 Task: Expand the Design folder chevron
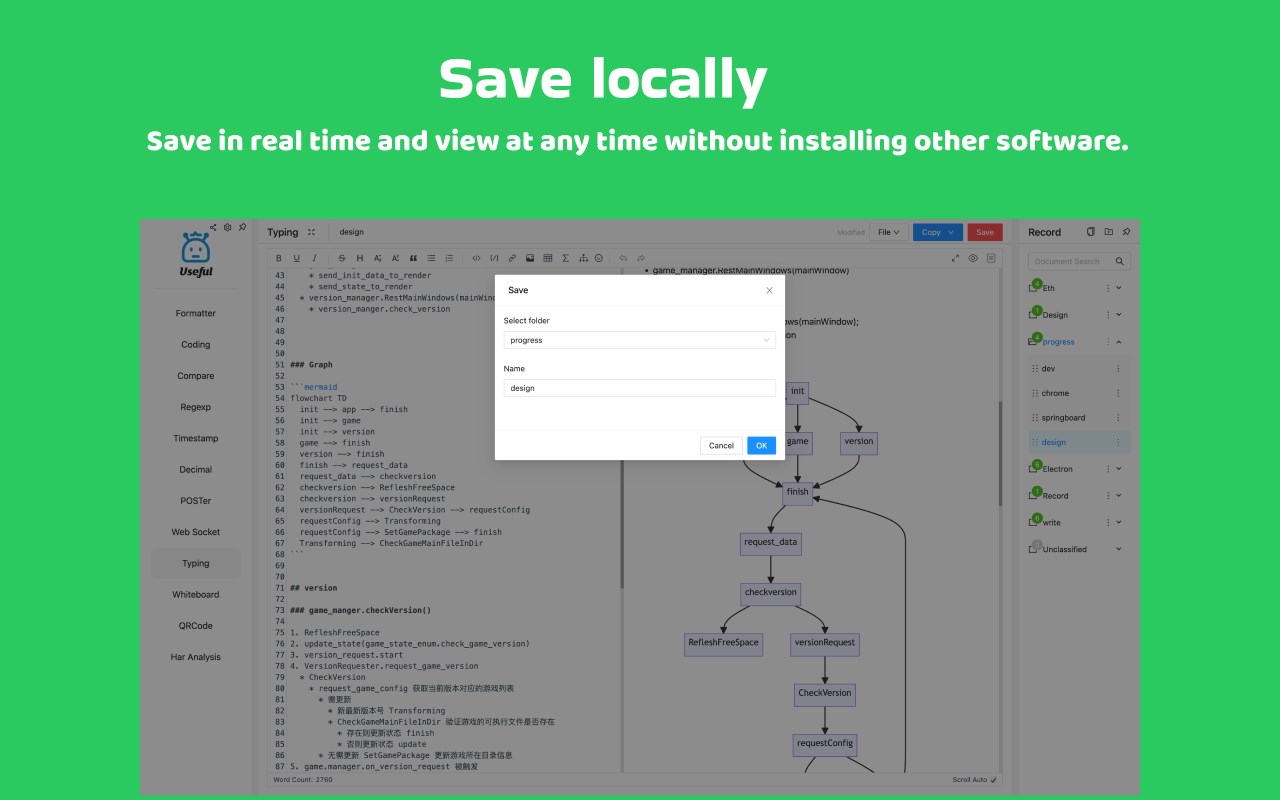(x=1119, y=315)
